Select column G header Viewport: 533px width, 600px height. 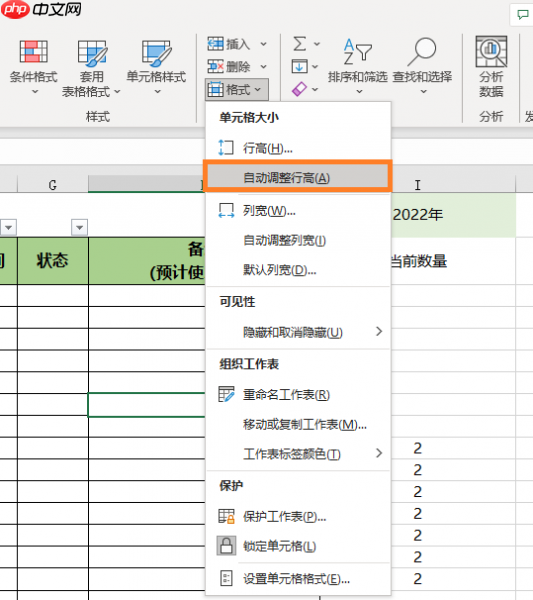coord(53,184)
